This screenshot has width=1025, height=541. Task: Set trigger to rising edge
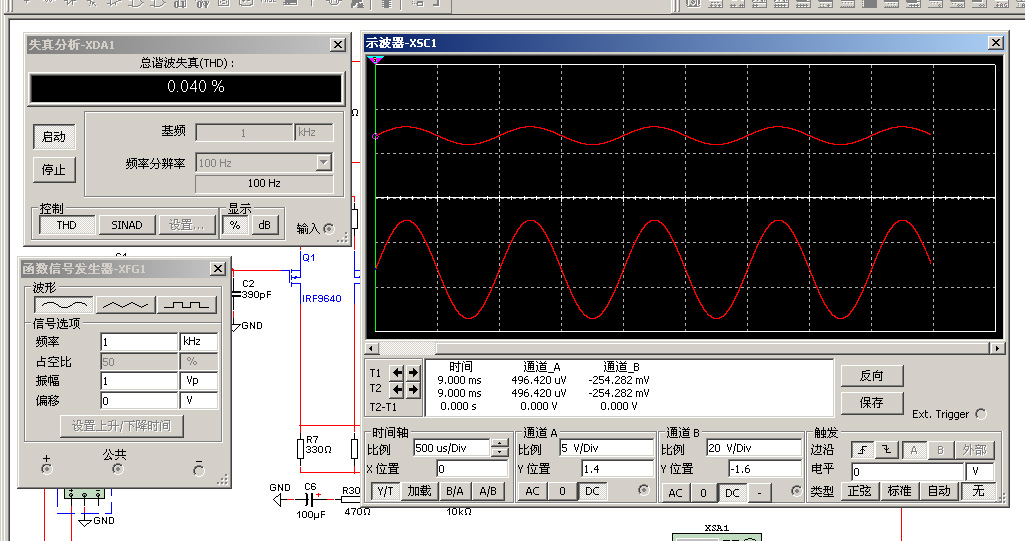tap(863, 450)
